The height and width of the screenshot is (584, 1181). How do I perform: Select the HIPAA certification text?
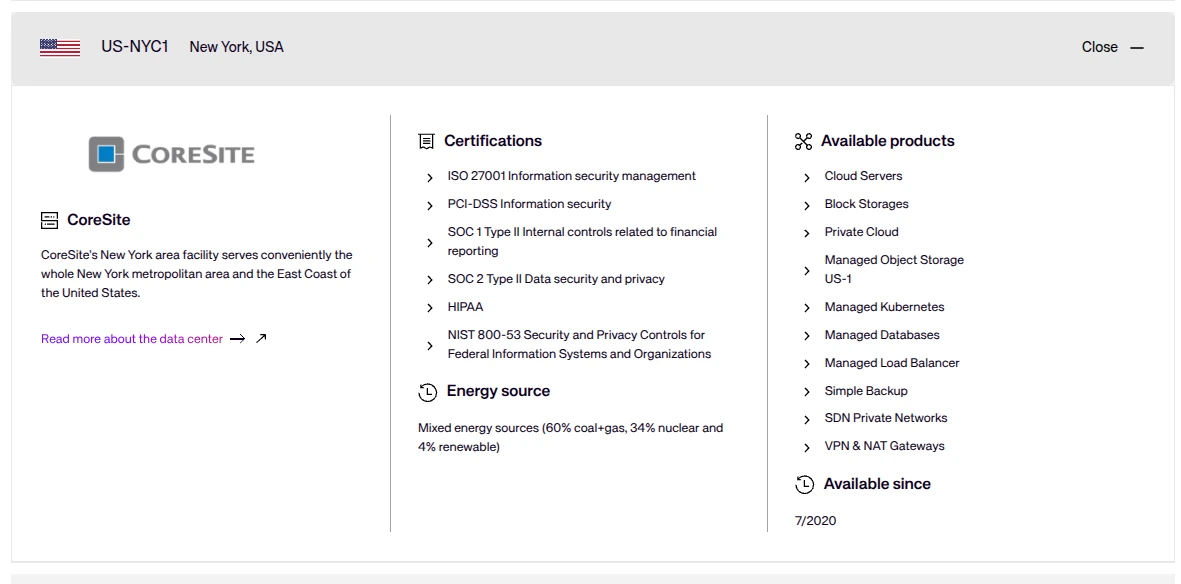[465, 307]
